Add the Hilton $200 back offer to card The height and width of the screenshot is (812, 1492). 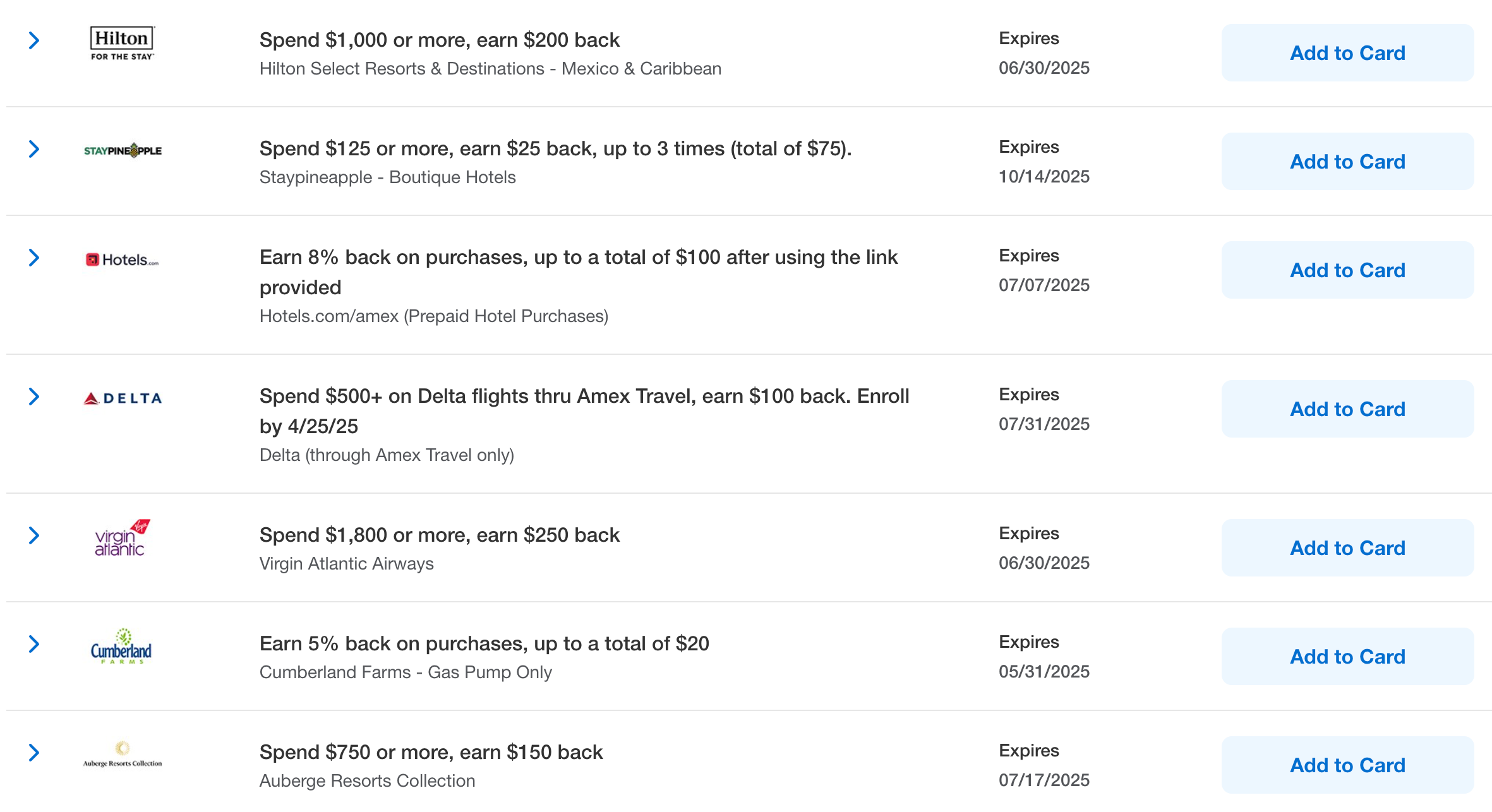pyautogui.click(x=1347, y=53)
